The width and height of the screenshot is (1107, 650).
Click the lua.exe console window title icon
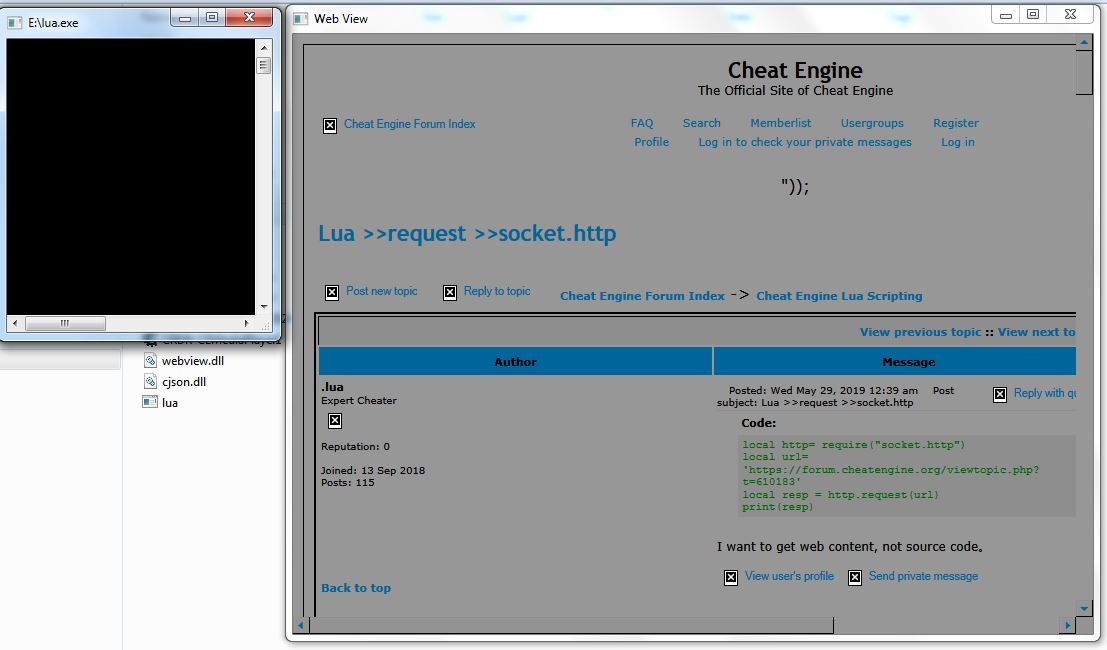15,23
